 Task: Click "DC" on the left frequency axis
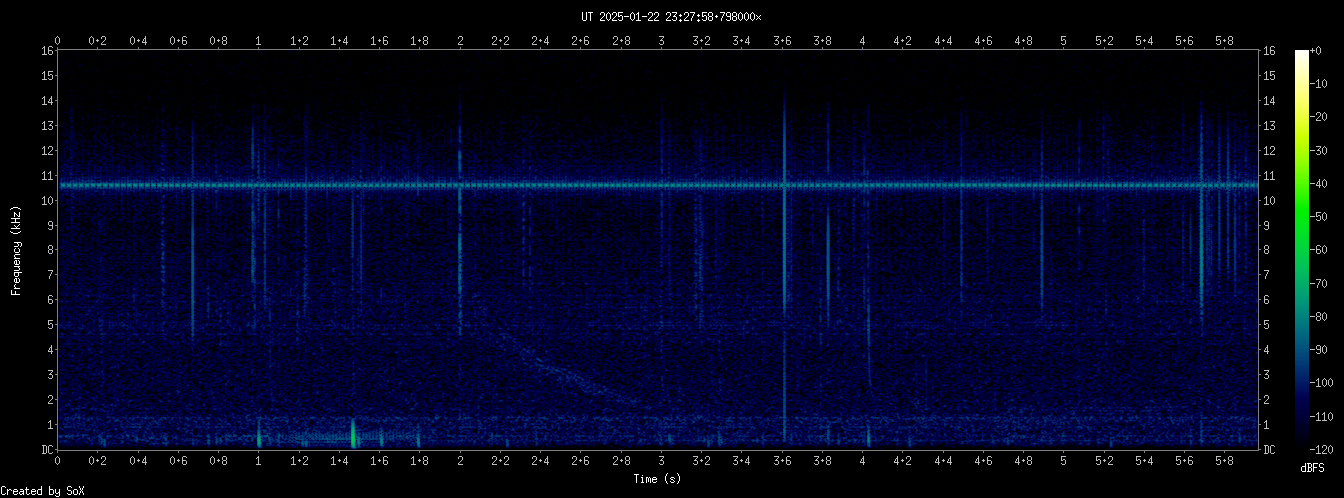pos(46,450)
